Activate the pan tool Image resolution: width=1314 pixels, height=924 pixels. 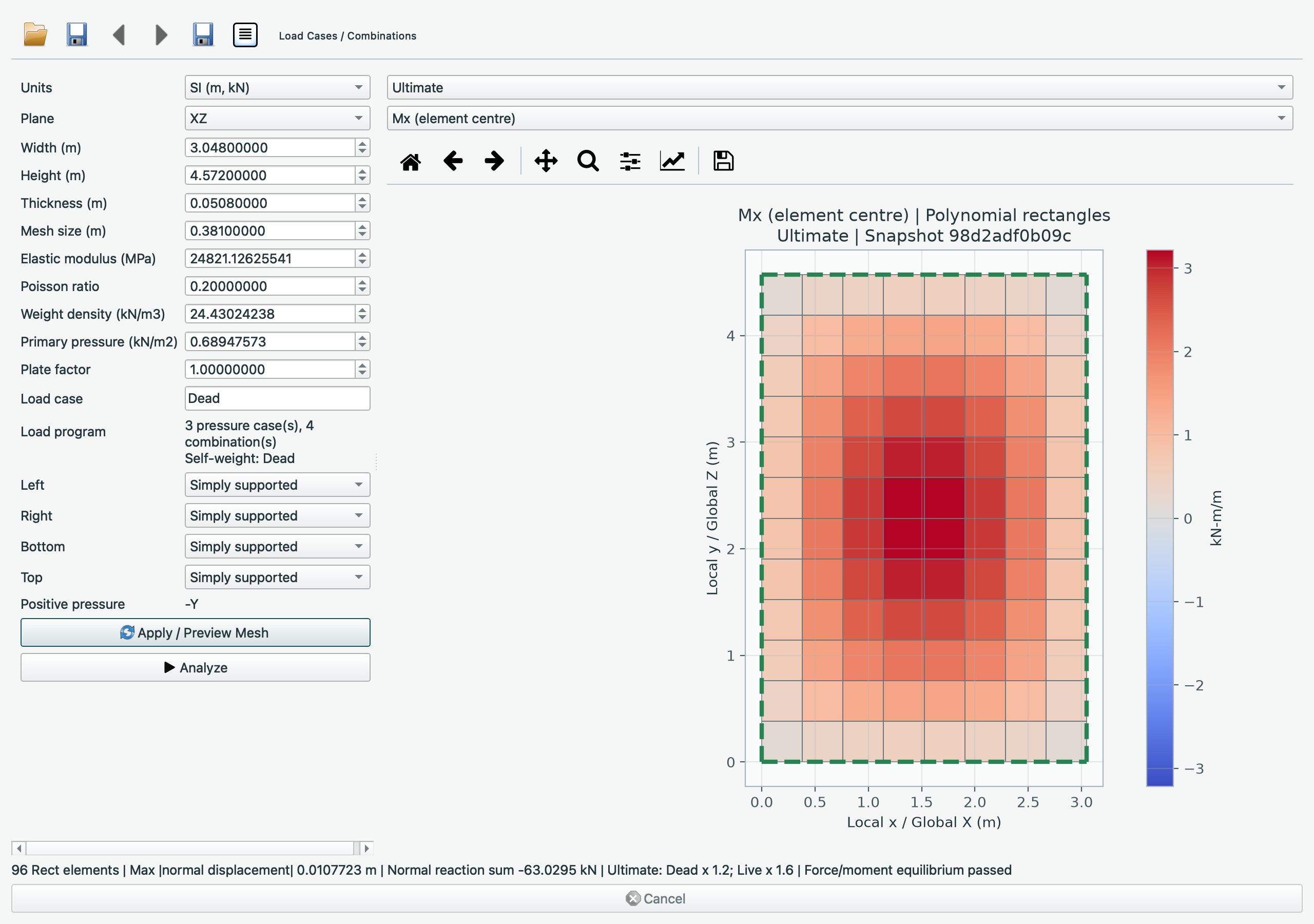tap(546, 161)
